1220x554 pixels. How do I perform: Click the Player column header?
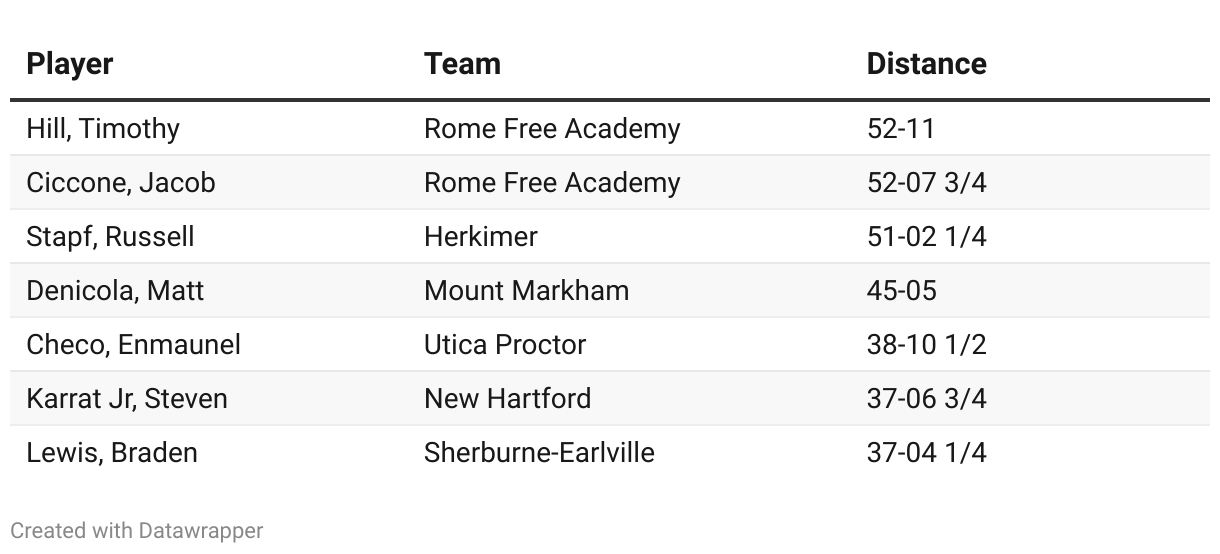69,64
